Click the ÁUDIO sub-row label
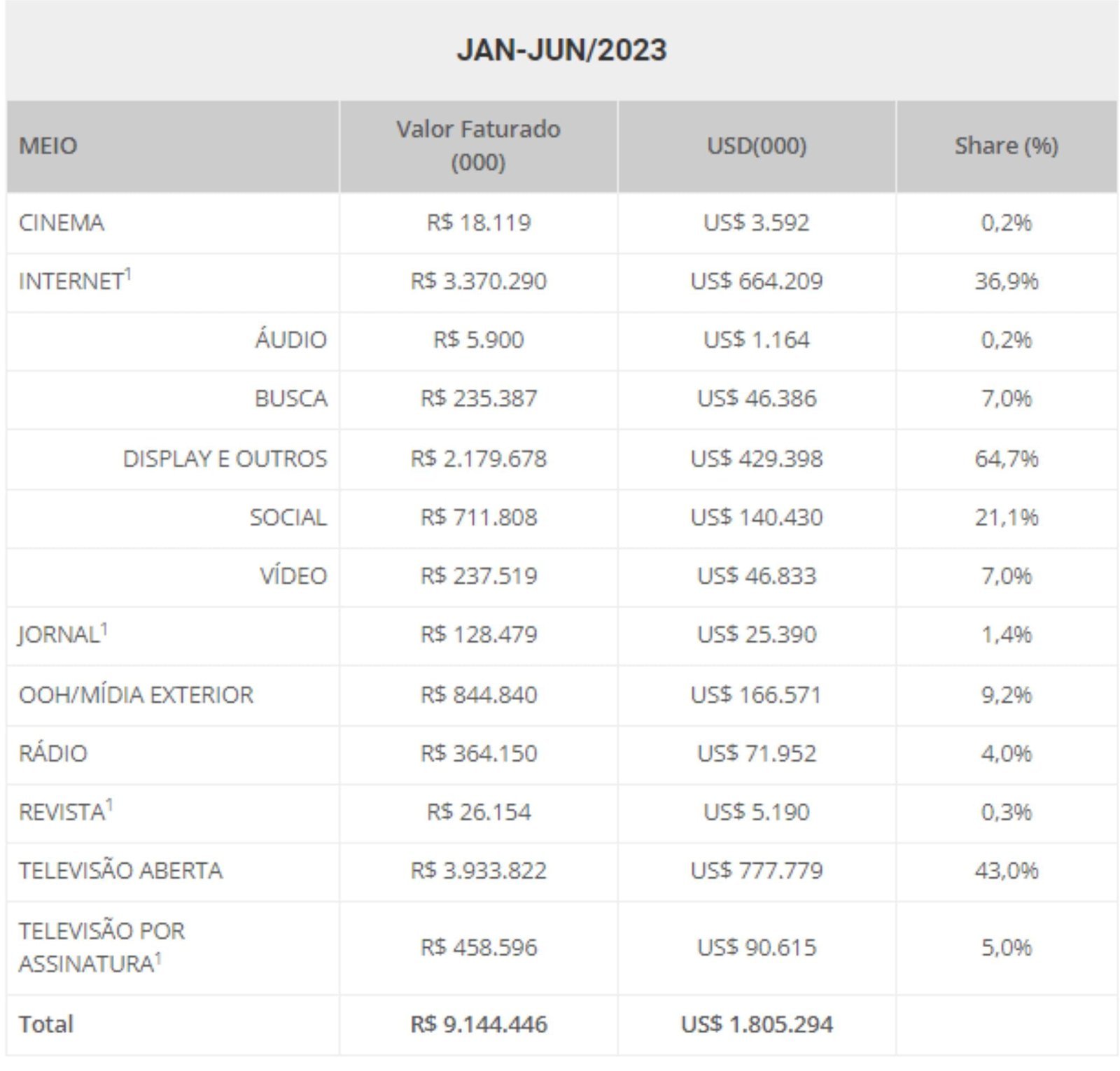The image size is (1120, 1071). [x=290, y=339]
